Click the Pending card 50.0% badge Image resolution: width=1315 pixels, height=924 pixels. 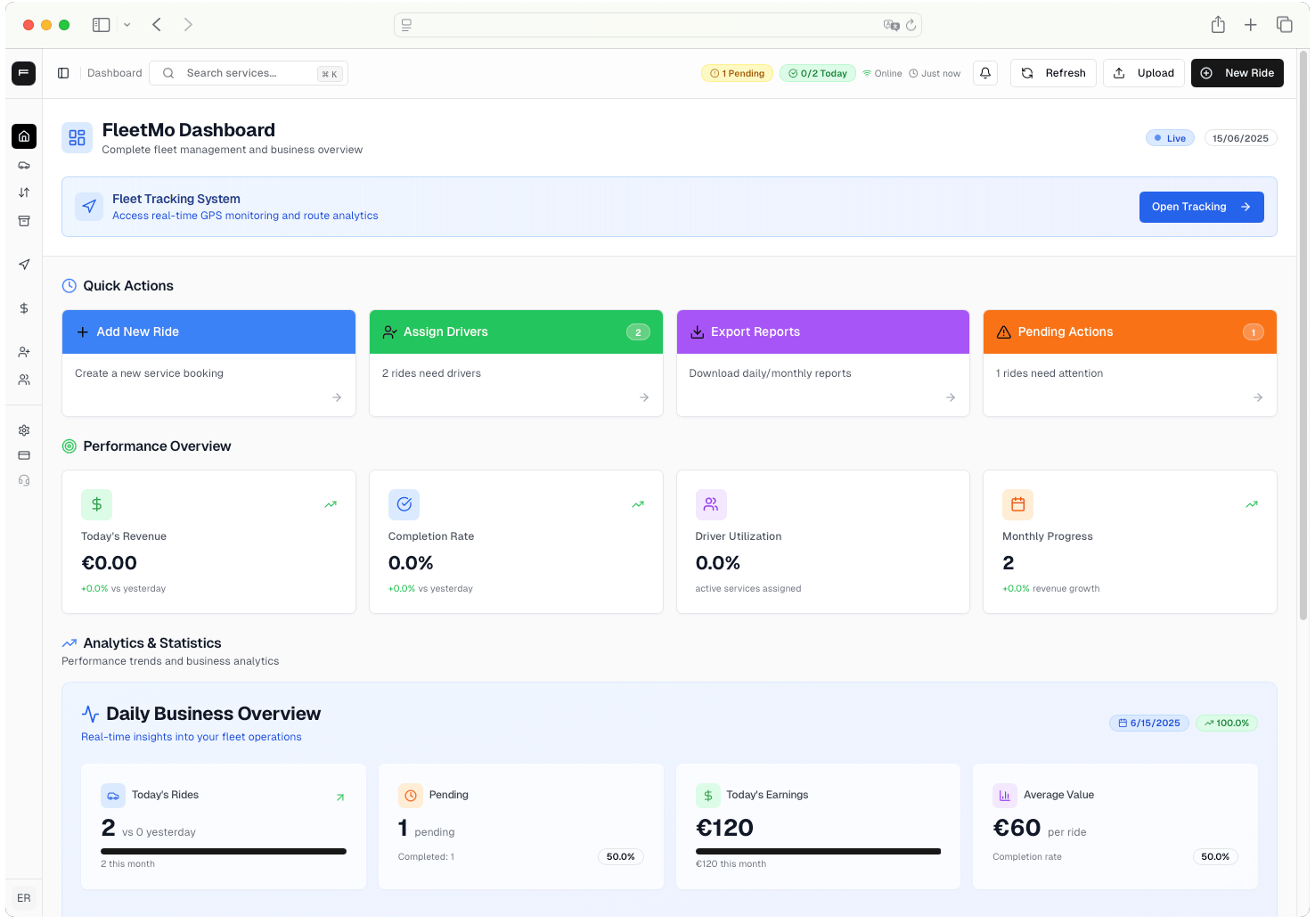coord(620,856)
